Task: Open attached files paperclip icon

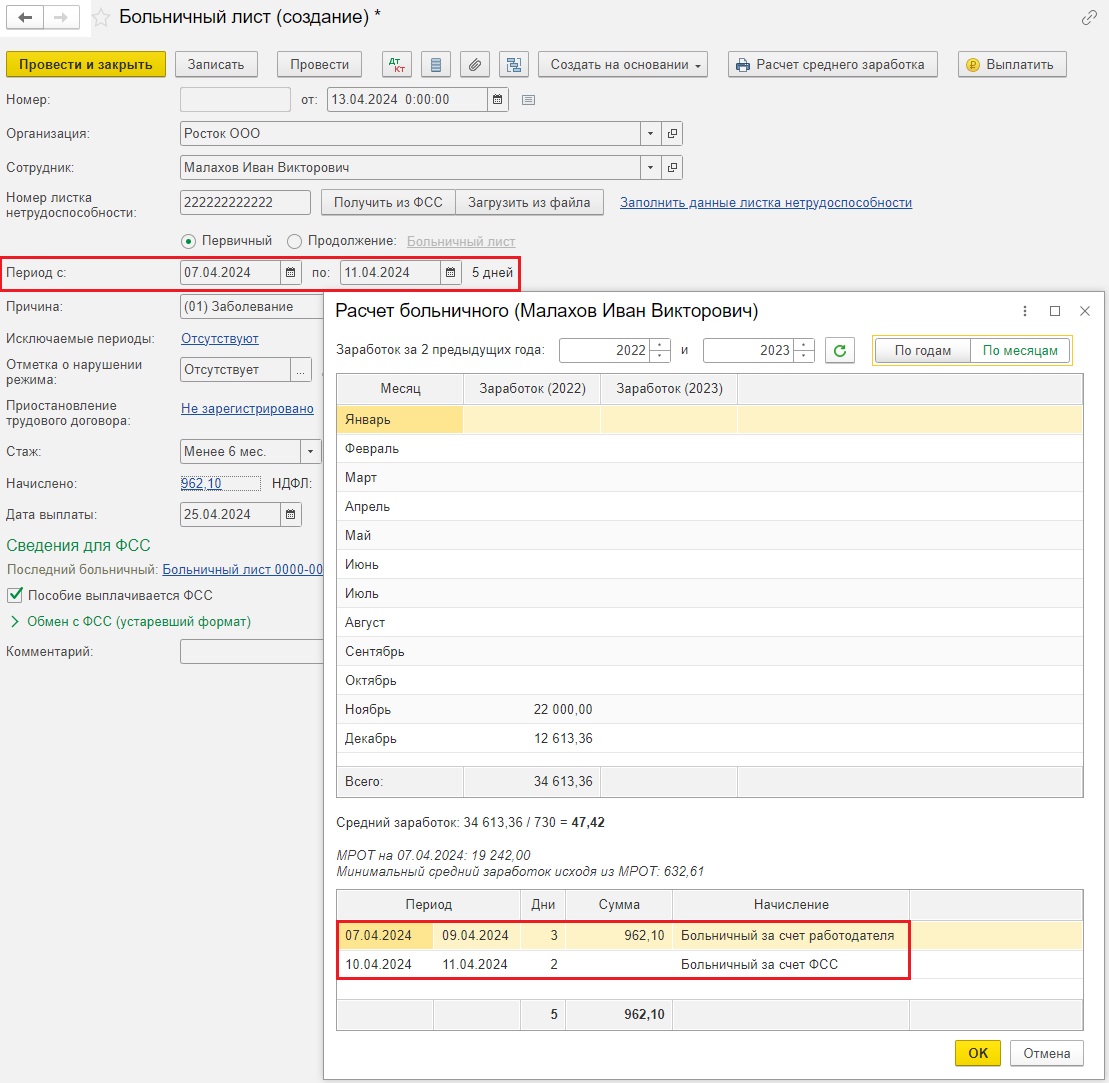Action: (475, 64)
